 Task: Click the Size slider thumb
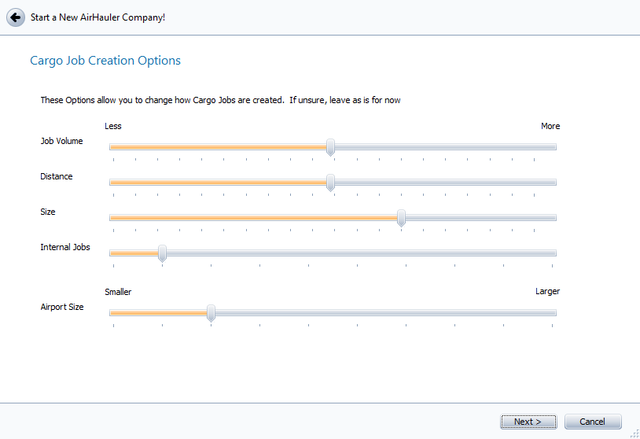pos(401,218)
